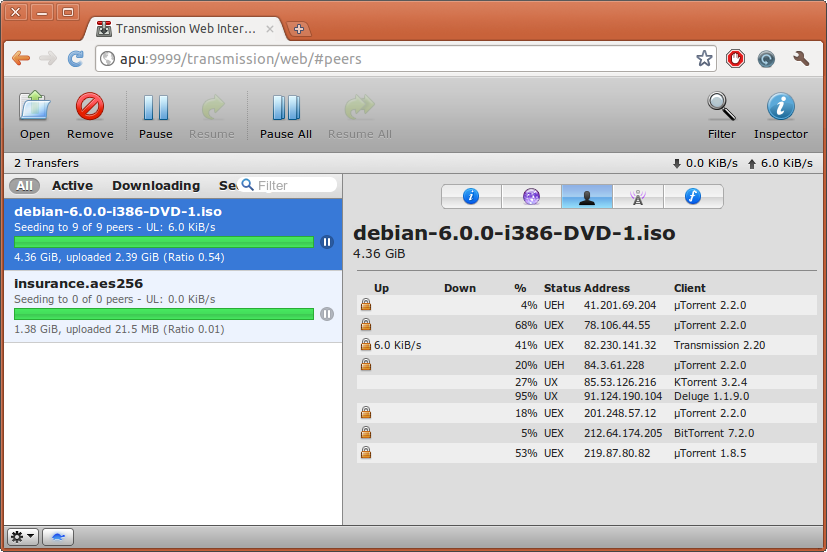Image resolution: width=827 pixels, height=552 pixels.
Task: Open the inspector Activity tab
Action: tap(531, 197)
